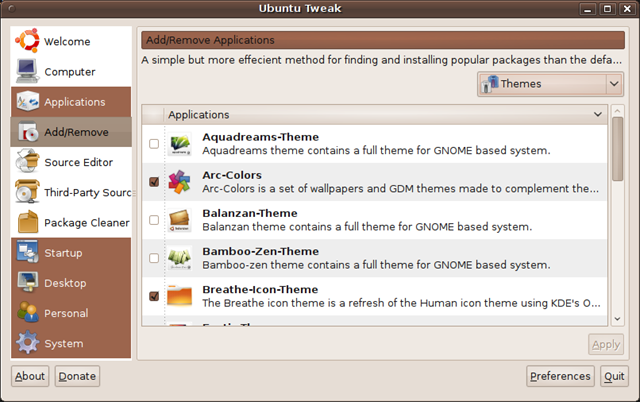Check the Balanzan-Theme checkbox
The image size is (640, 402).
154,220
